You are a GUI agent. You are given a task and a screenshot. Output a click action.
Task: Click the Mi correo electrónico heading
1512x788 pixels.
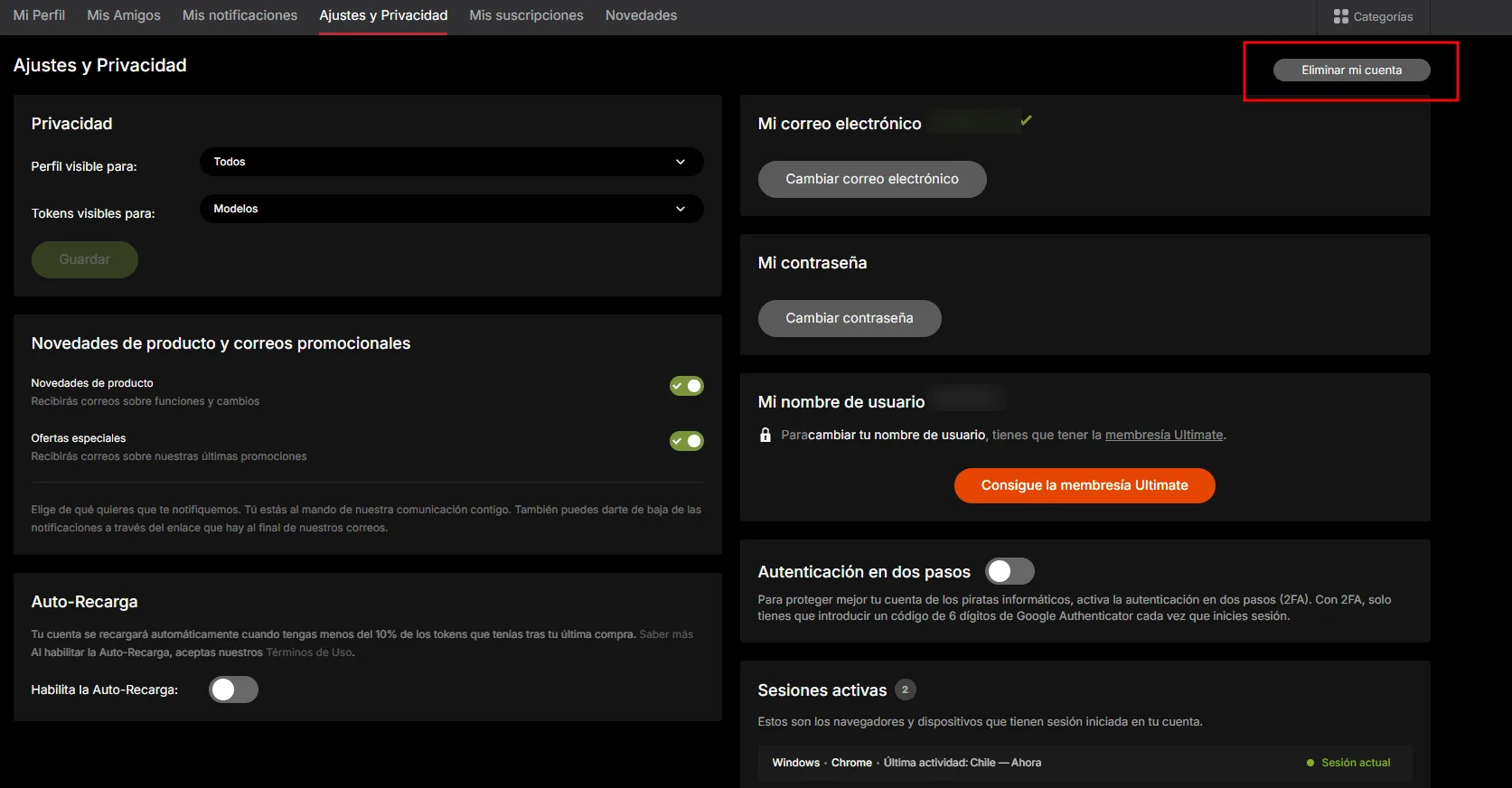(840, 124)
